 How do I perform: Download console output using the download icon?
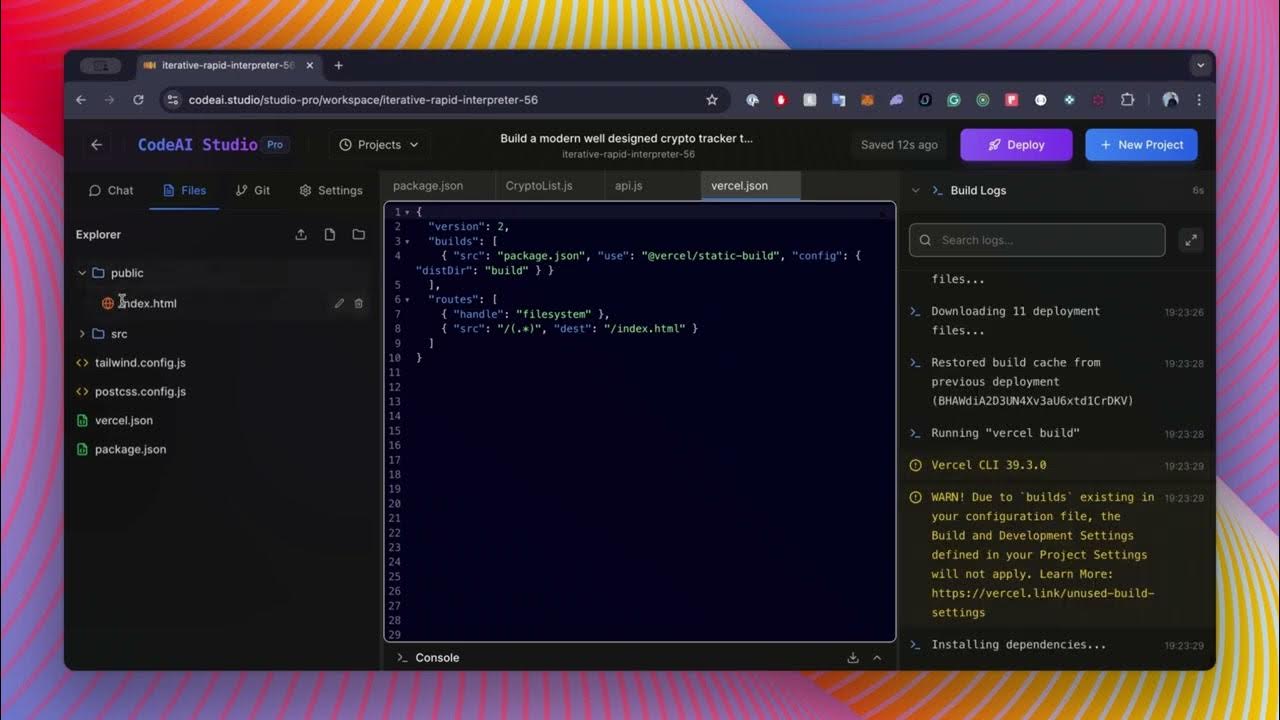[x=852, y=657]
